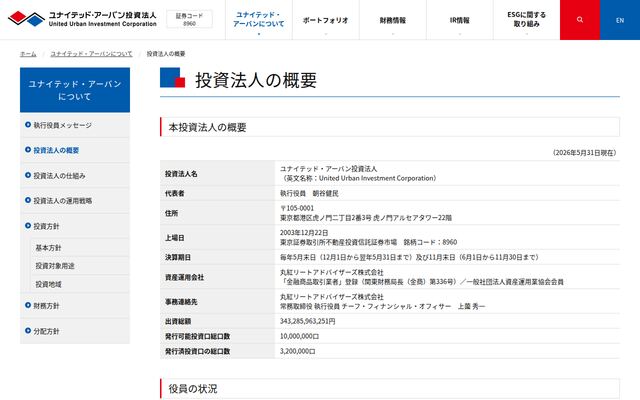Click the listing date 2003年12月22日

coord(304,233)
